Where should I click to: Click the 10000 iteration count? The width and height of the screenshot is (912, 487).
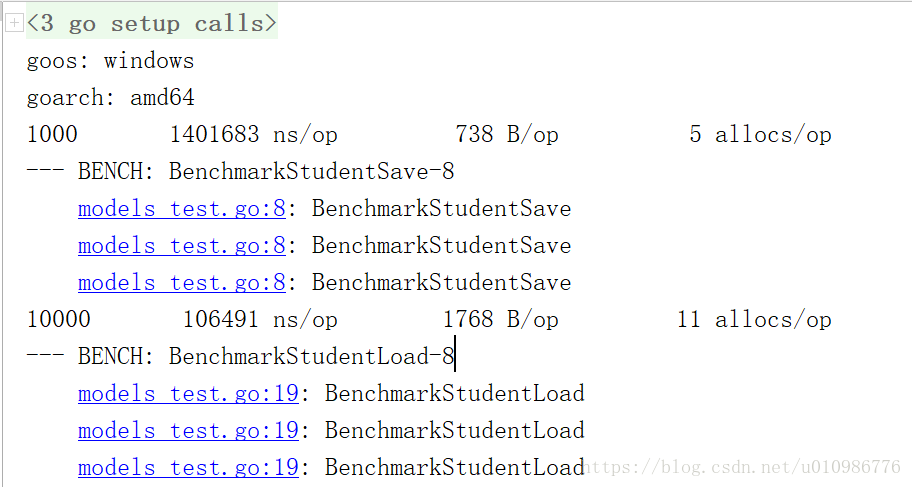tap(59, 319)
